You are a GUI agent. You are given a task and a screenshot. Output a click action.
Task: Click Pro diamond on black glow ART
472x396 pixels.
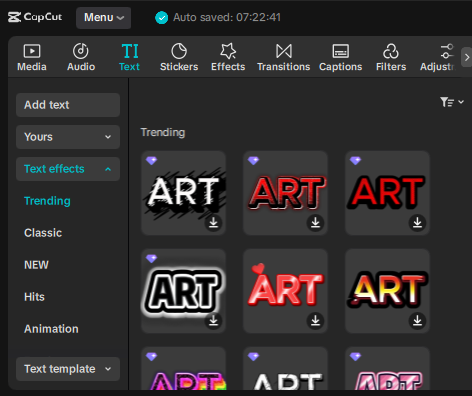[151, 258]
